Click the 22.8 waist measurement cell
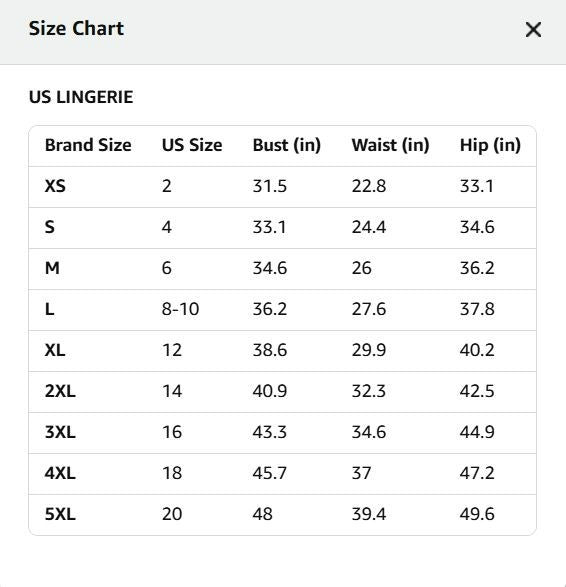This screenshot has height=587, width=566. [368, 186]
